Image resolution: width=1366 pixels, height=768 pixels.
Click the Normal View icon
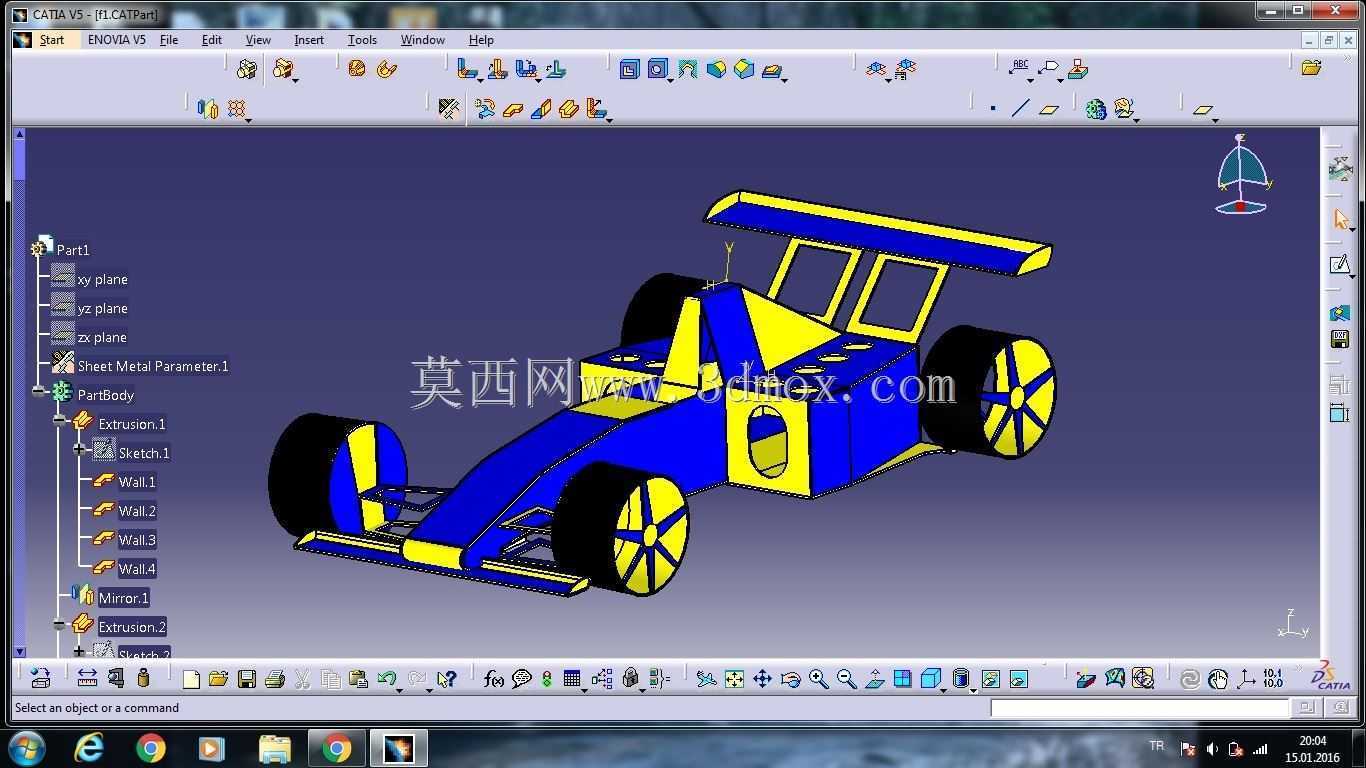coord(874,679)
